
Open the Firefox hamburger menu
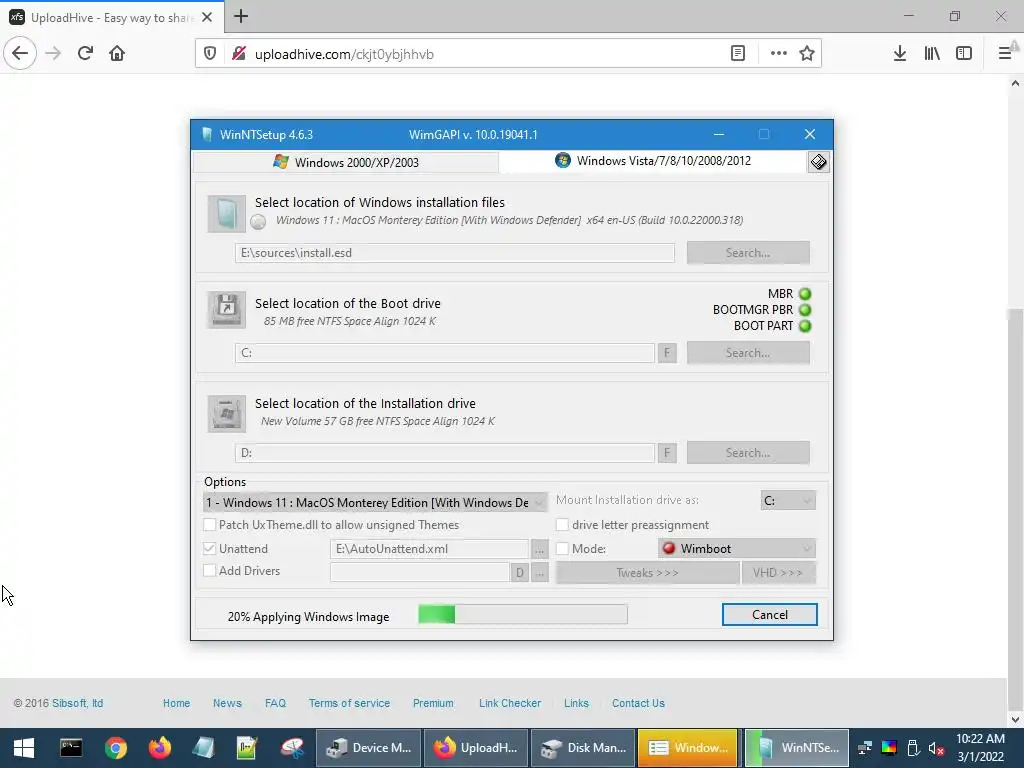1005,54
